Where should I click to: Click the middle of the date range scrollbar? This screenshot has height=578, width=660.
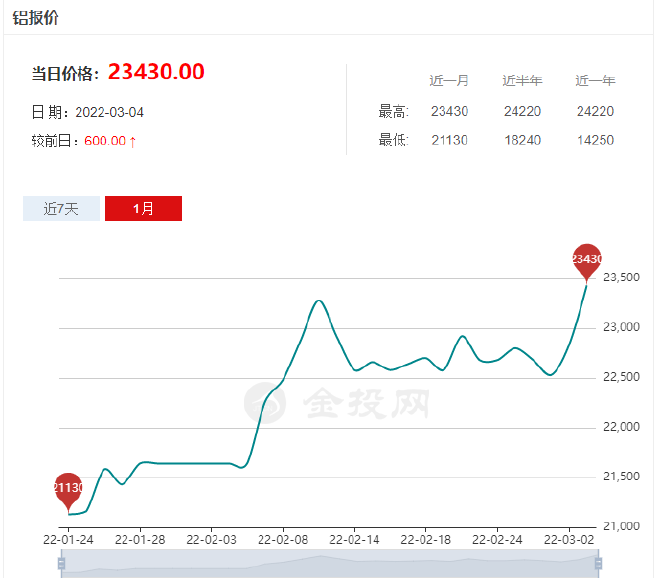coord(330,565)
